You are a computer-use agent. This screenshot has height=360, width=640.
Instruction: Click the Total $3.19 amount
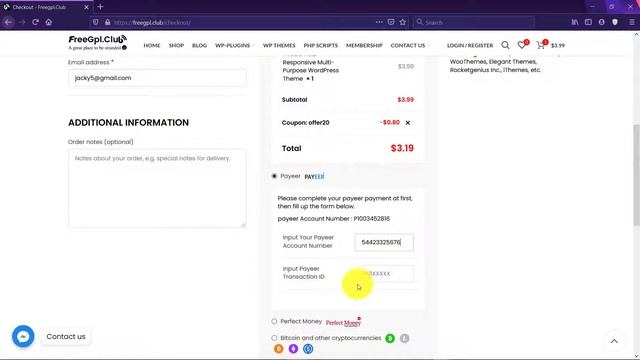point(402,148)
